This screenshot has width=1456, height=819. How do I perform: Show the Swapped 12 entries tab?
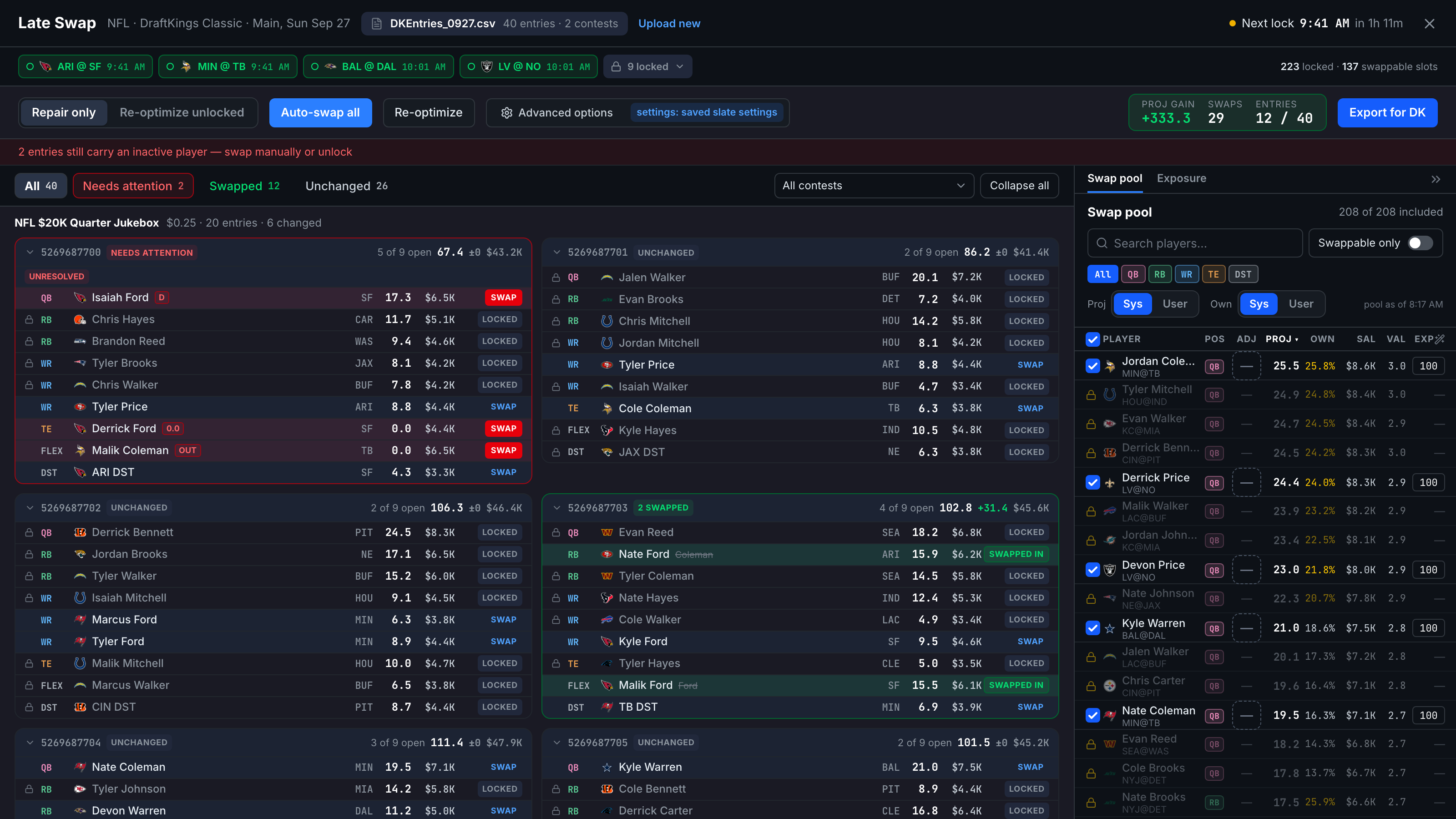click(x=244, y=186)
